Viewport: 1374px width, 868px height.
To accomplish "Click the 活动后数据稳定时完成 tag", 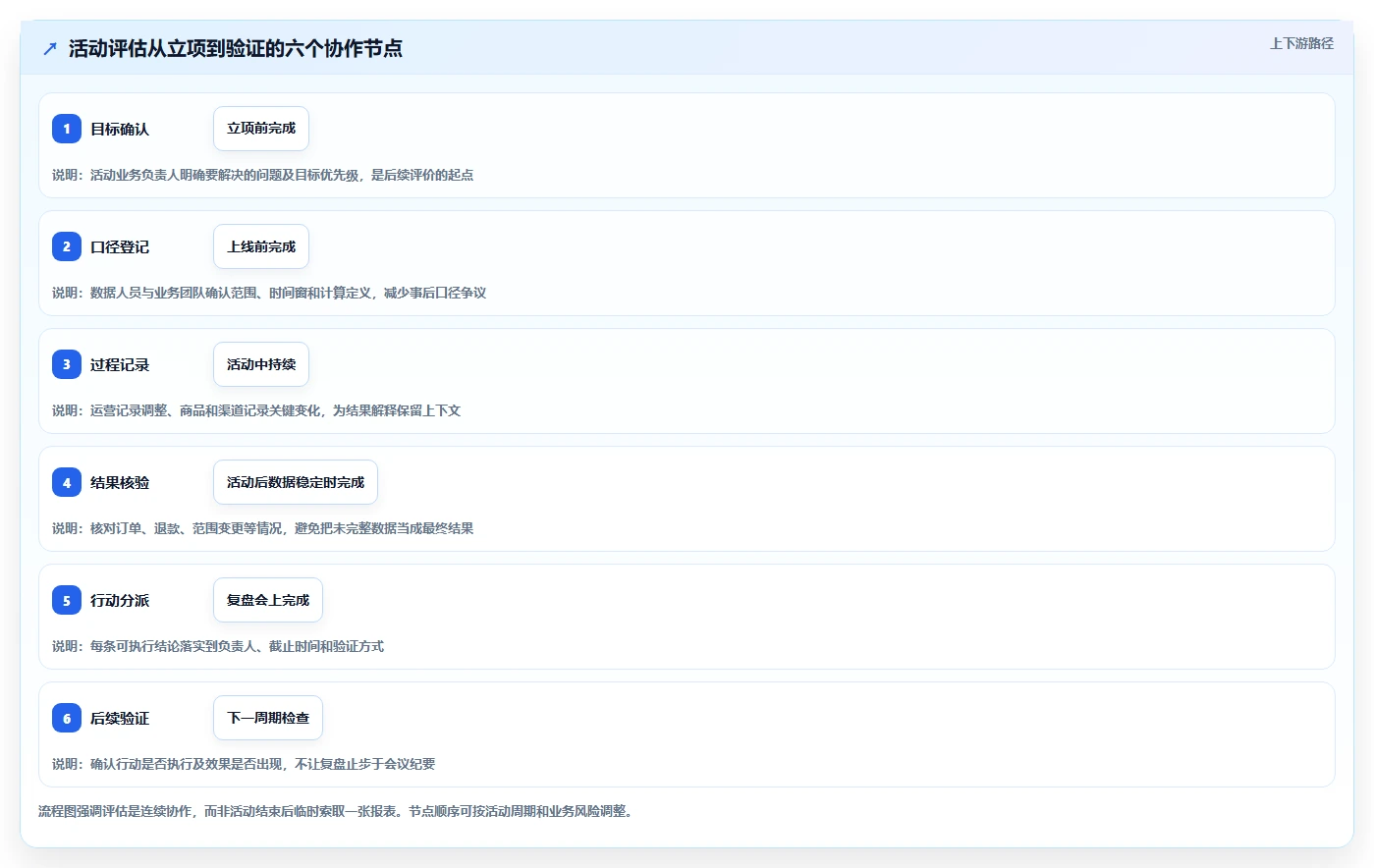I will click(296, 482).
